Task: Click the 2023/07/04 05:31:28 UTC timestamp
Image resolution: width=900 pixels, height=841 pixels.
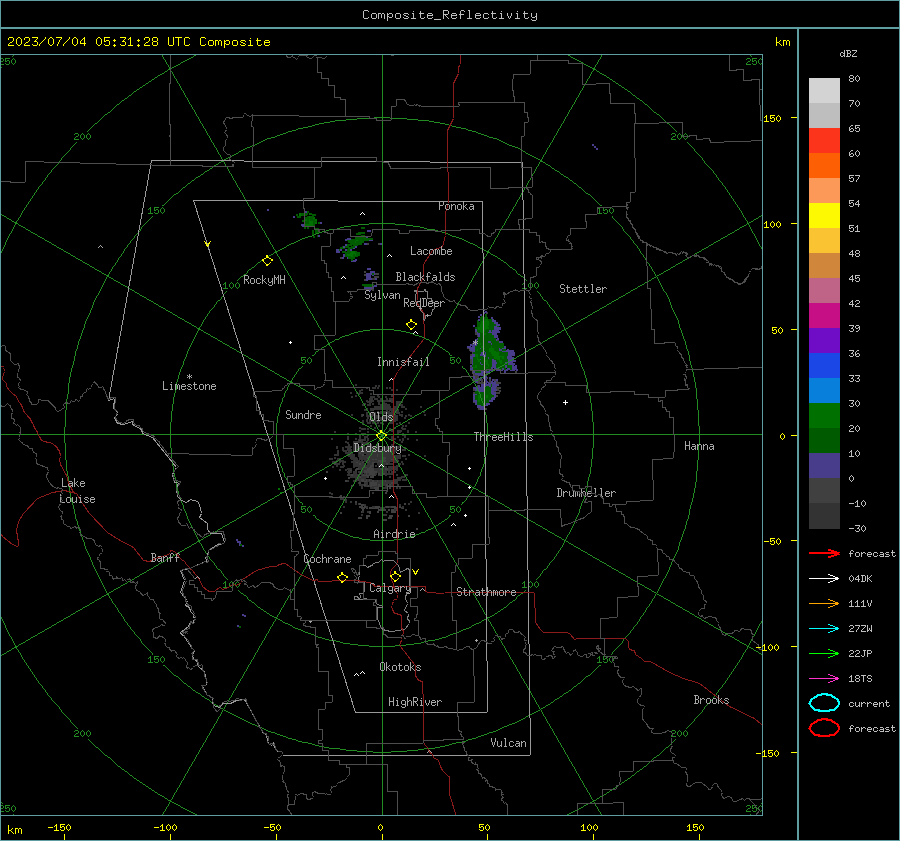Action: pos(98,42)
